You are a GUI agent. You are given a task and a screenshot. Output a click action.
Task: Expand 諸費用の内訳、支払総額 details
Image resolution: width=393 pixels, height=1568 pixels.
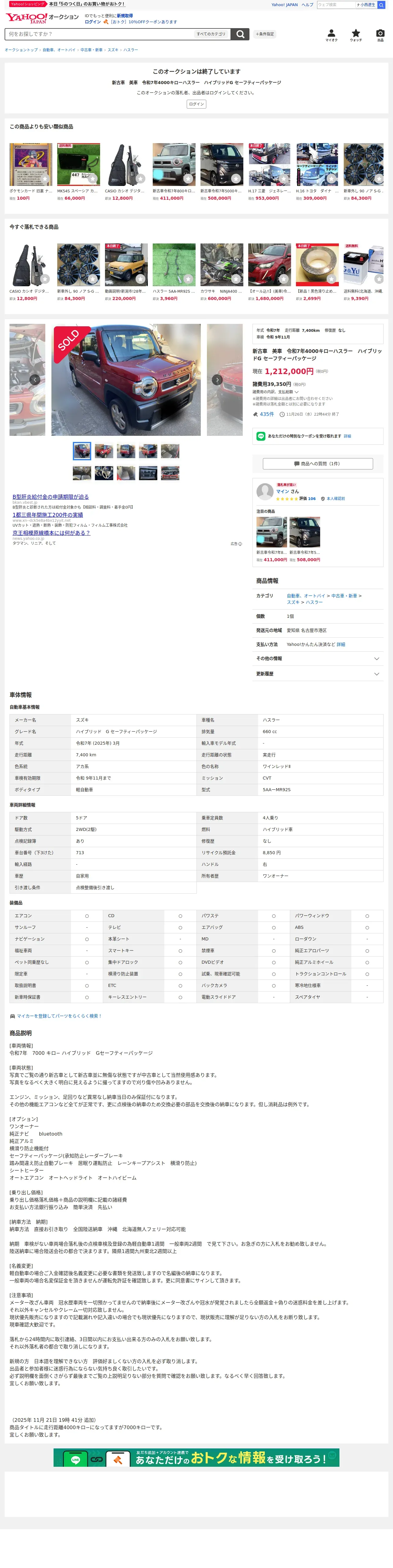point(275,392)
